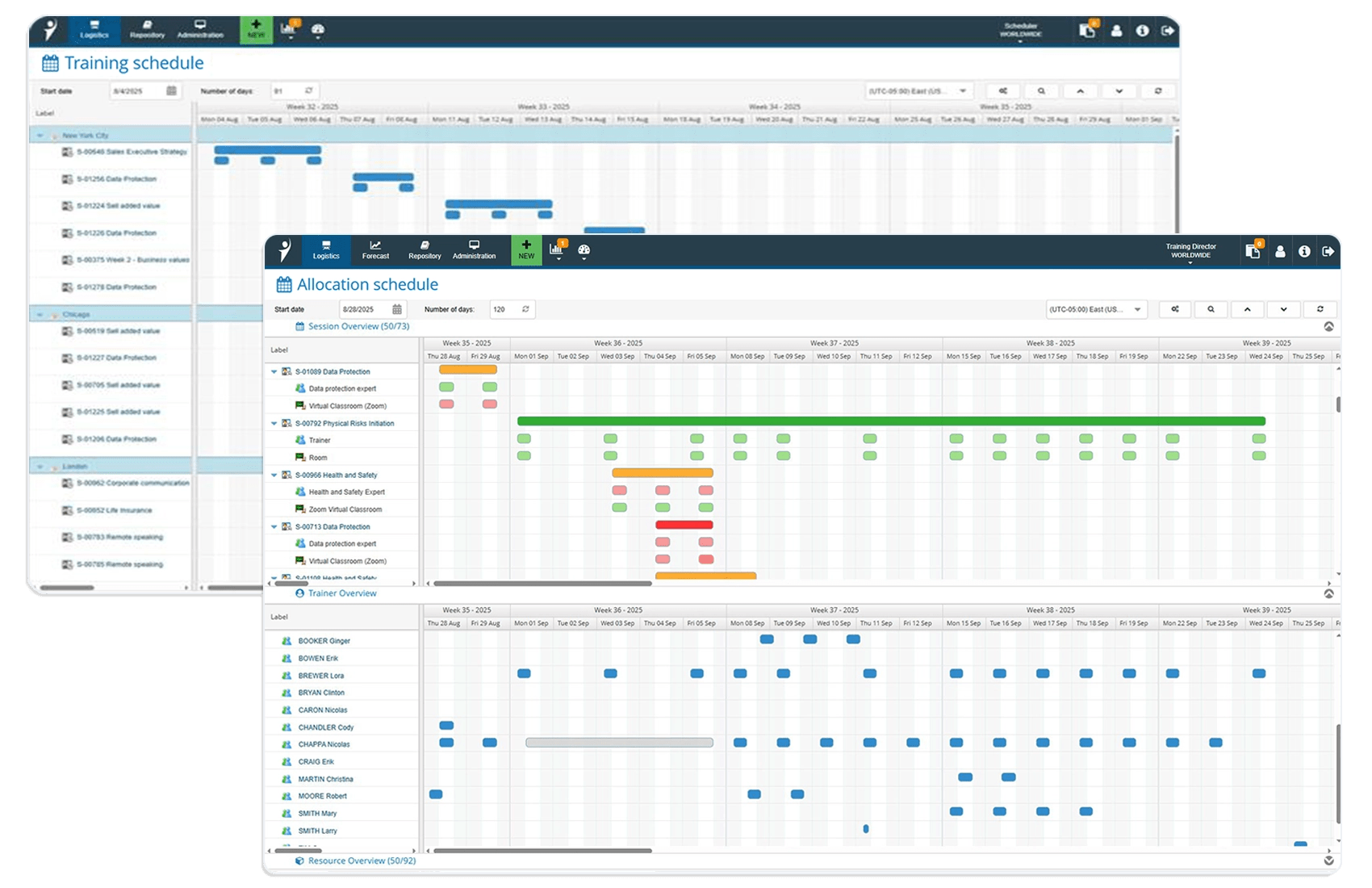Select MARTIN Christina trainer row
The width and height of the screenshot is (1372, 888).
tap(341, 779)
